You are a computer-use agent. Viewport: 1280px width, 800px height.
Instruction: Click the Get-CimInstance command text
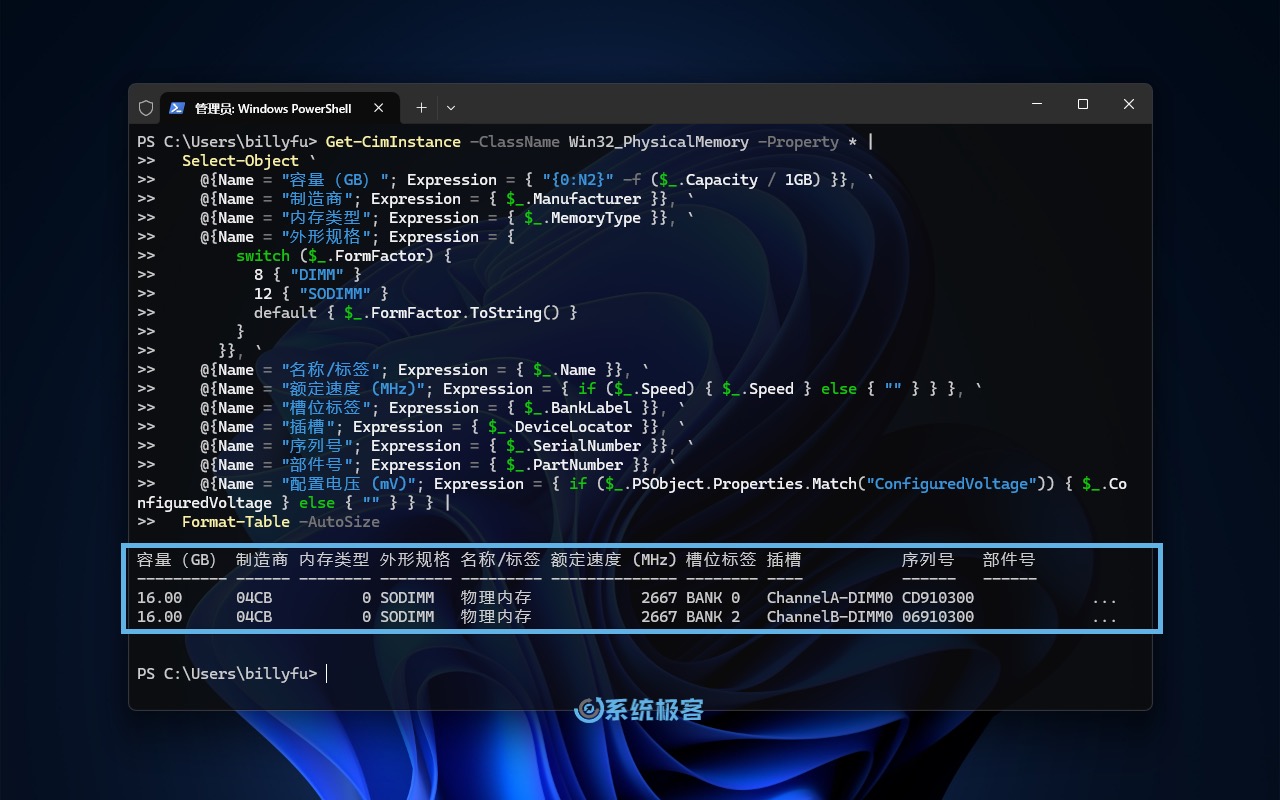tap(393, 142)
